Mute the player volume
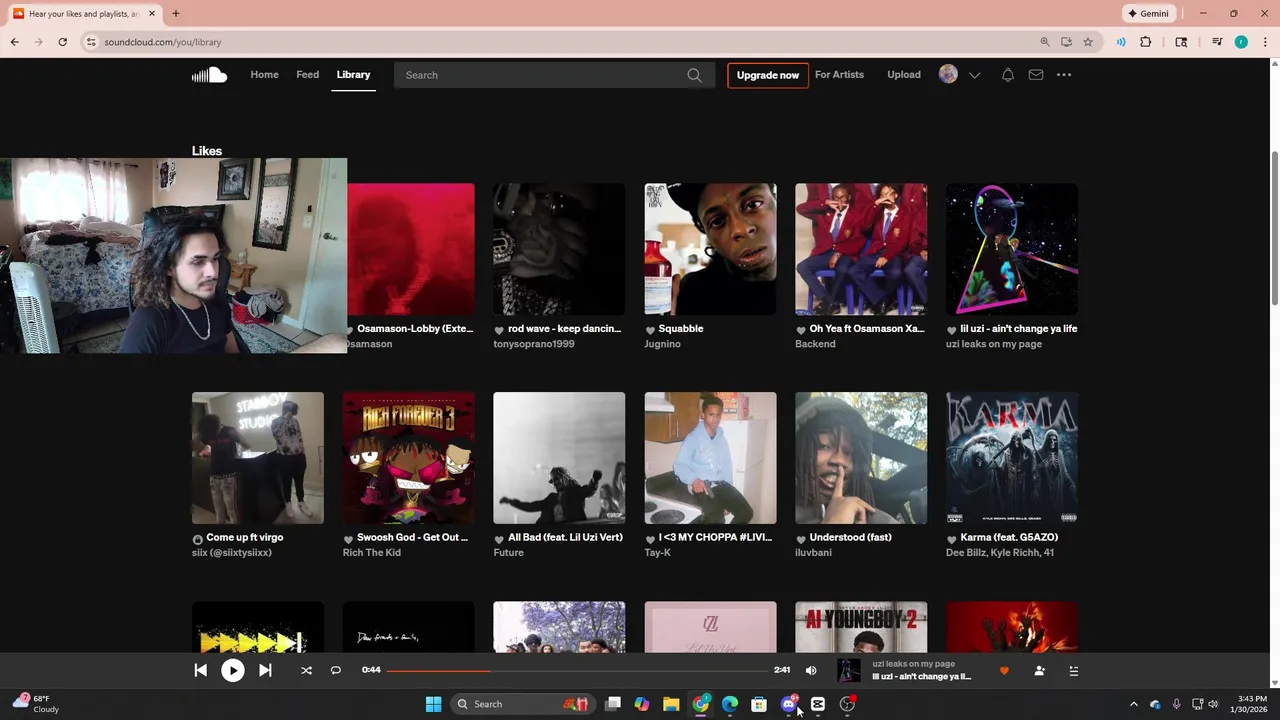 pos(811,670)
